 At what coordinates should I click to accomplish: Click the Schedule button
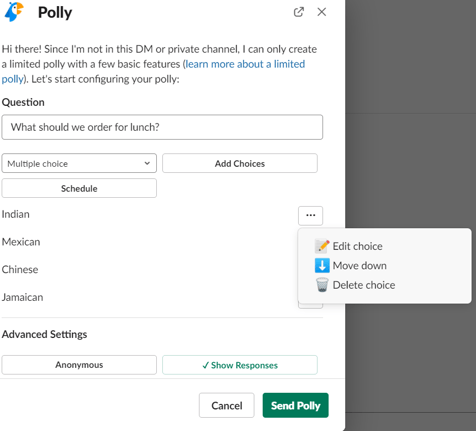point(79,188)
